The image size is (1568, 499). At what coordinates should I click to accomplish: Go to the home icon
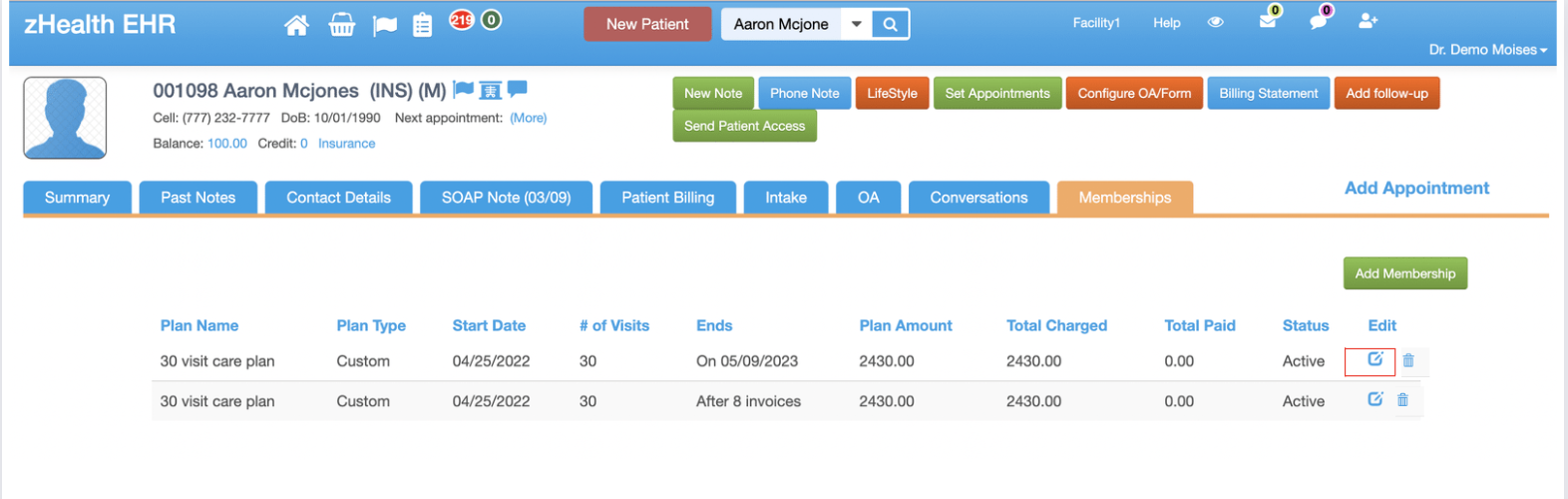[296, 25]
